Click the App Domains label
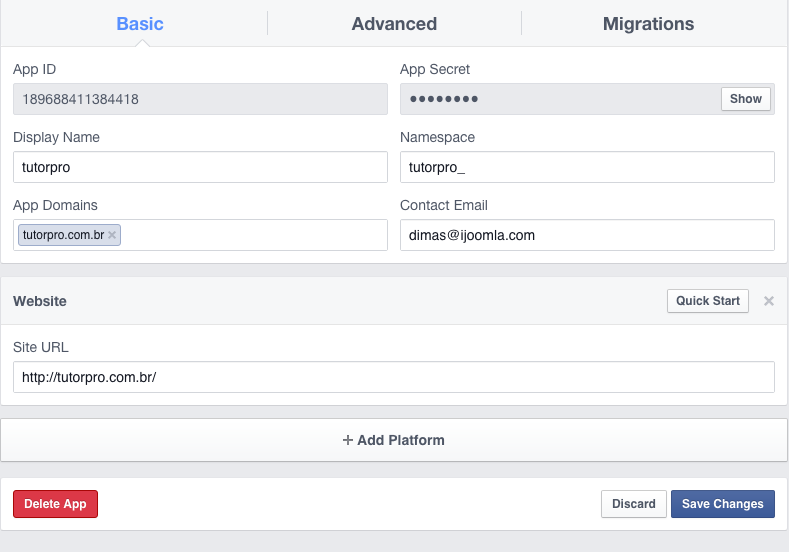Viewport: 789px width, 552px height. (x=55, y=205)
